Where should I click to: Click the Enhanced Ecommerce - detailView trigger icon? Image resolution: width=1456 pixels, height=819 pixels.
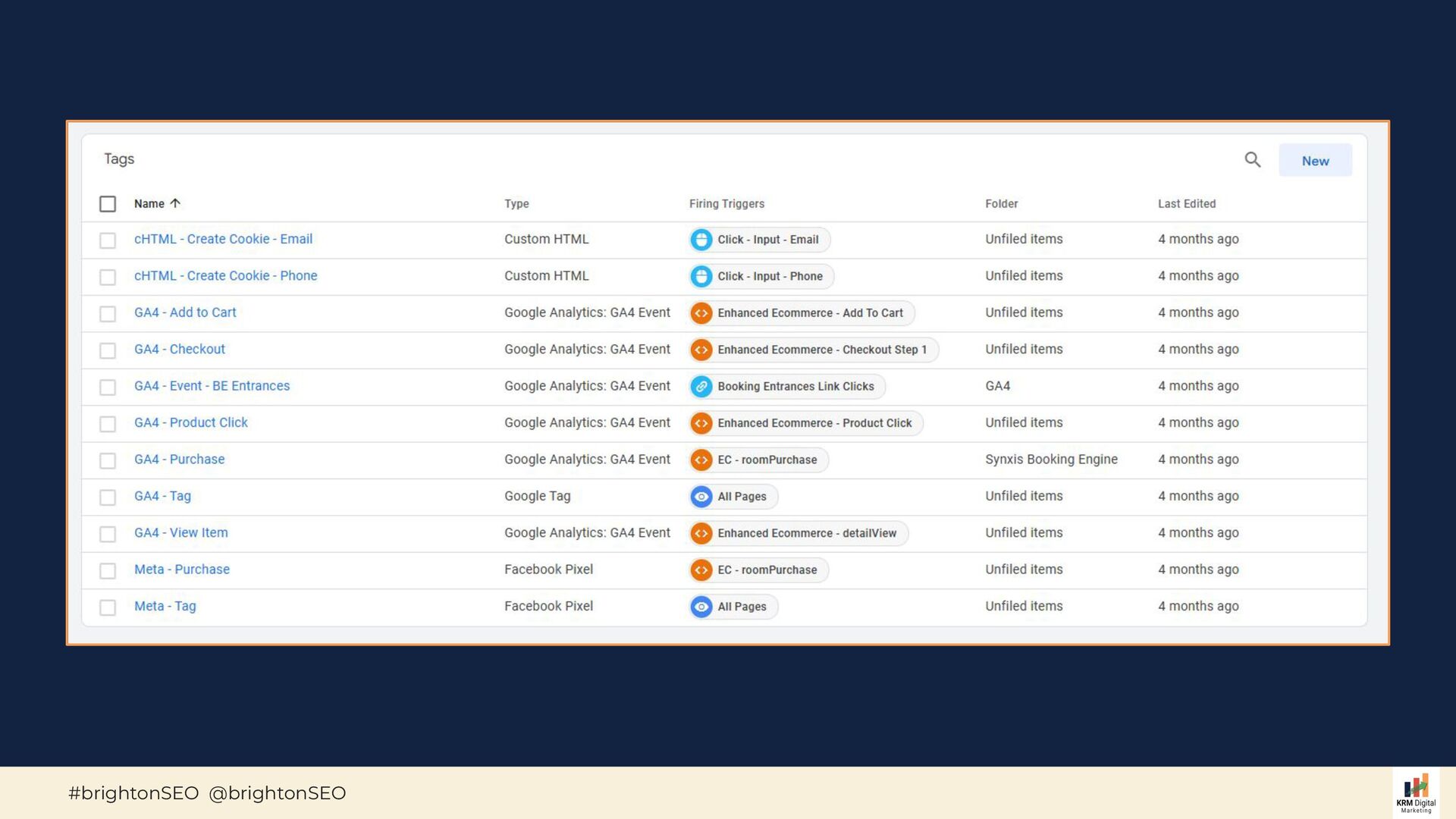tap(701, 534)
